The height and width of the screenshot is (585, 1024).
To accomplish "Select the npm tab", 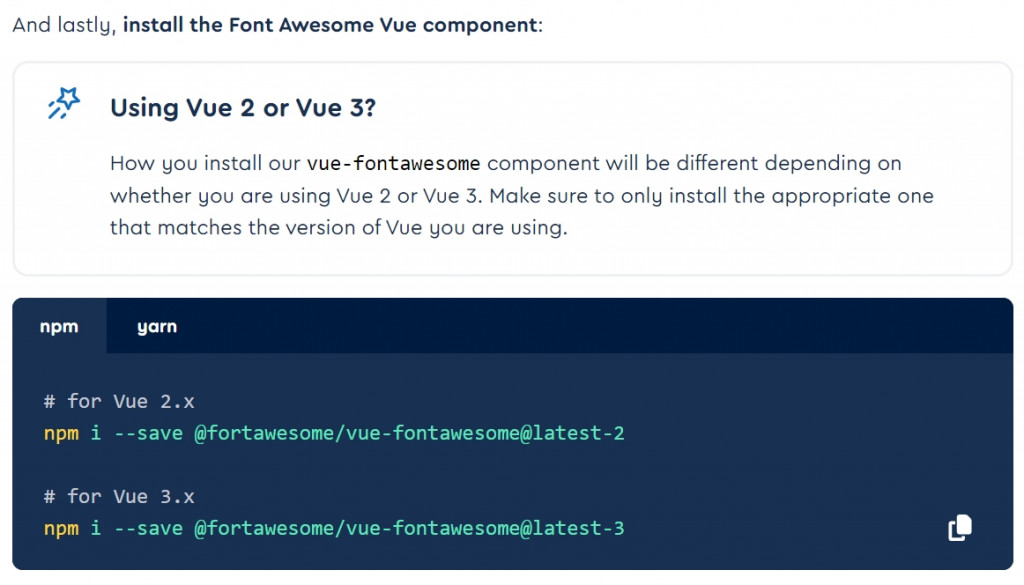I will (x=59, y=327).
